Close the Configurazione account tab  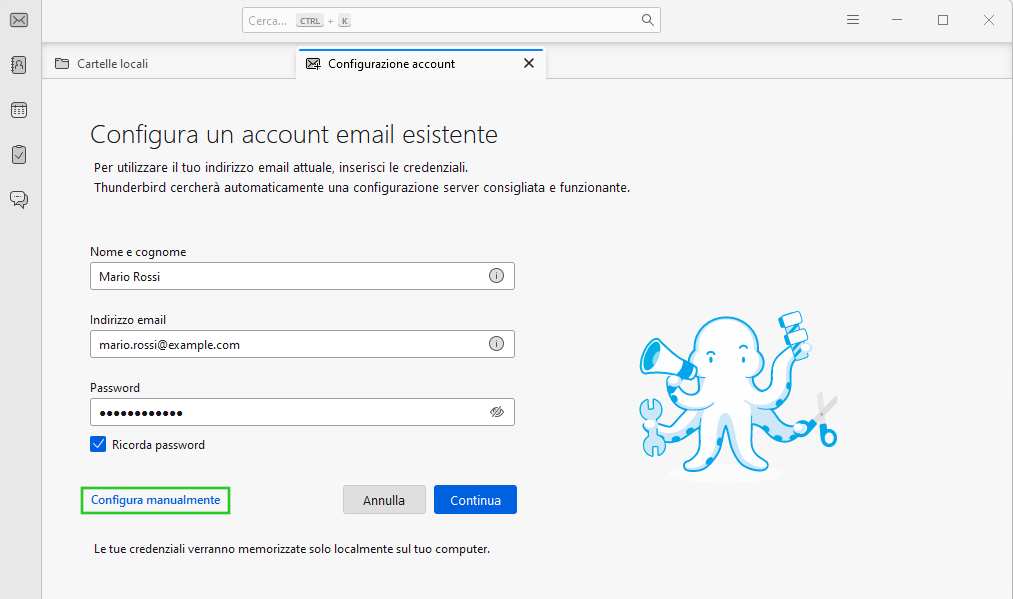(x=528, y=63)
